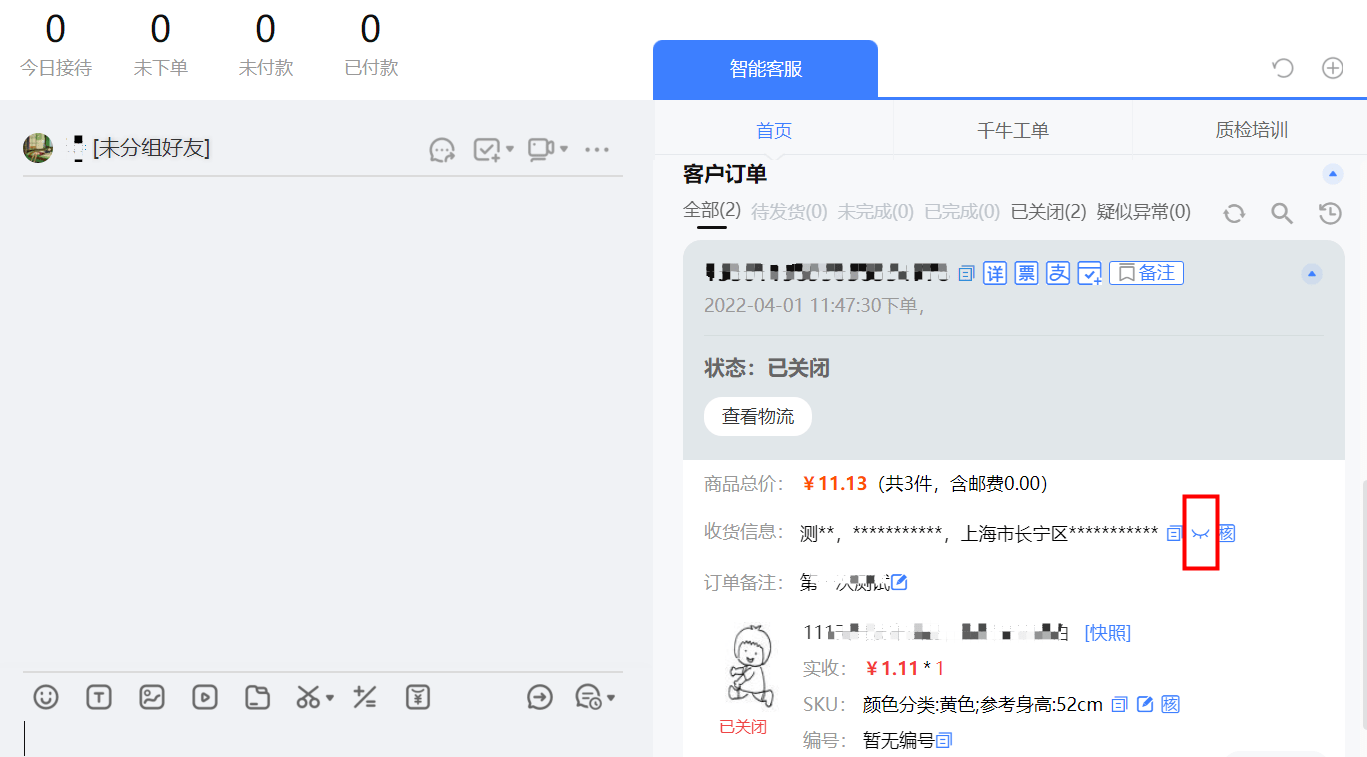Click the video sending icon in chat toolbar
Image resolution: width=1367 pixels, height=757 pixels.
pyautogui.click(x=205, y=697)
